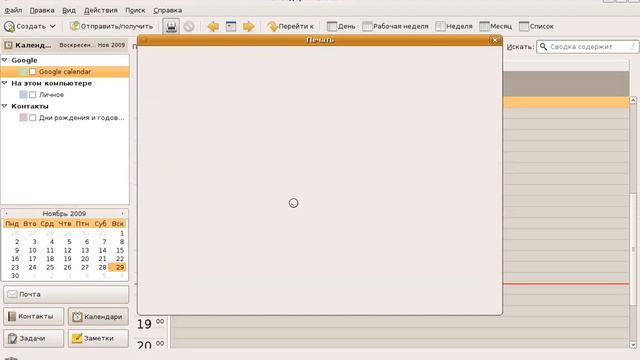This screenshot has width=640, height=360.
Task: Switch to Месяц view
Action: 496,26
